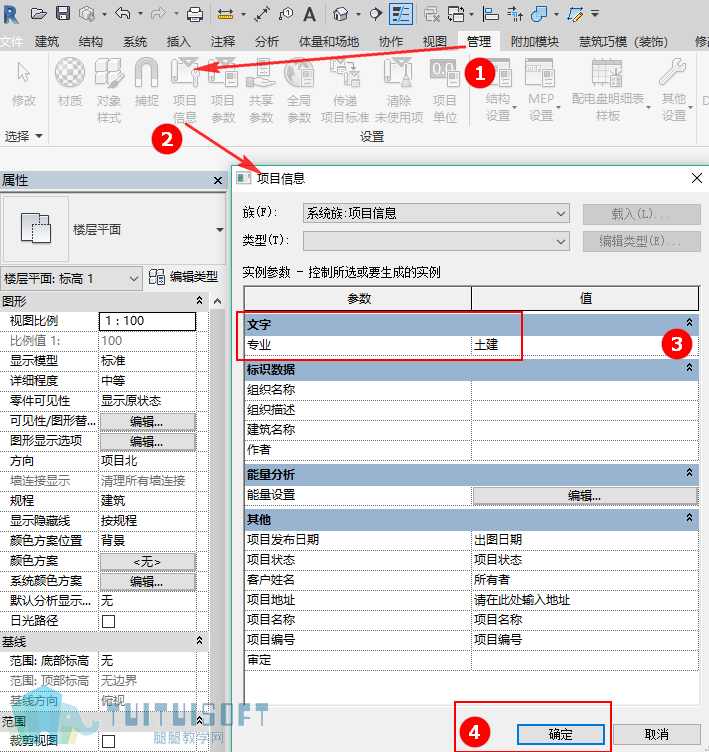Open Object Styles (对象样式) tool
Image resolution: width=709 pixels, height=752 pixels.
point(109,90)
